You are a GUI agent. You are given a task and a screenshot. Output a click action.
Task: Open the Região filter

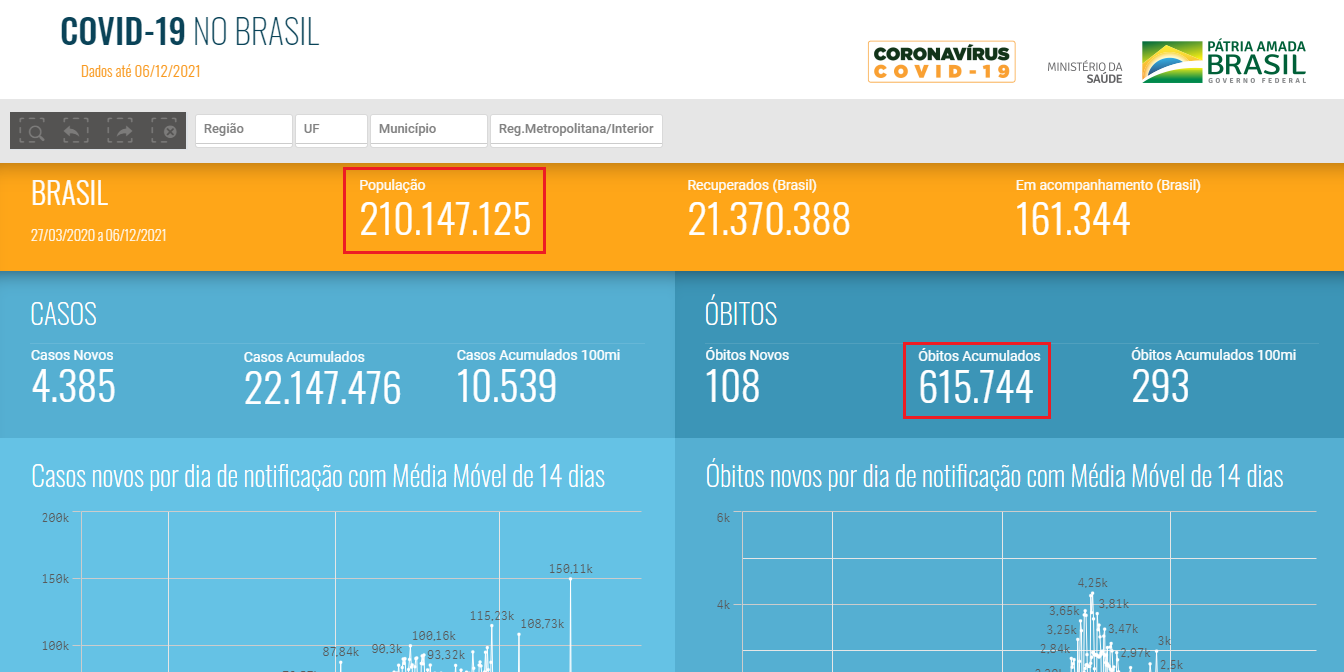(x=244, y=129)
